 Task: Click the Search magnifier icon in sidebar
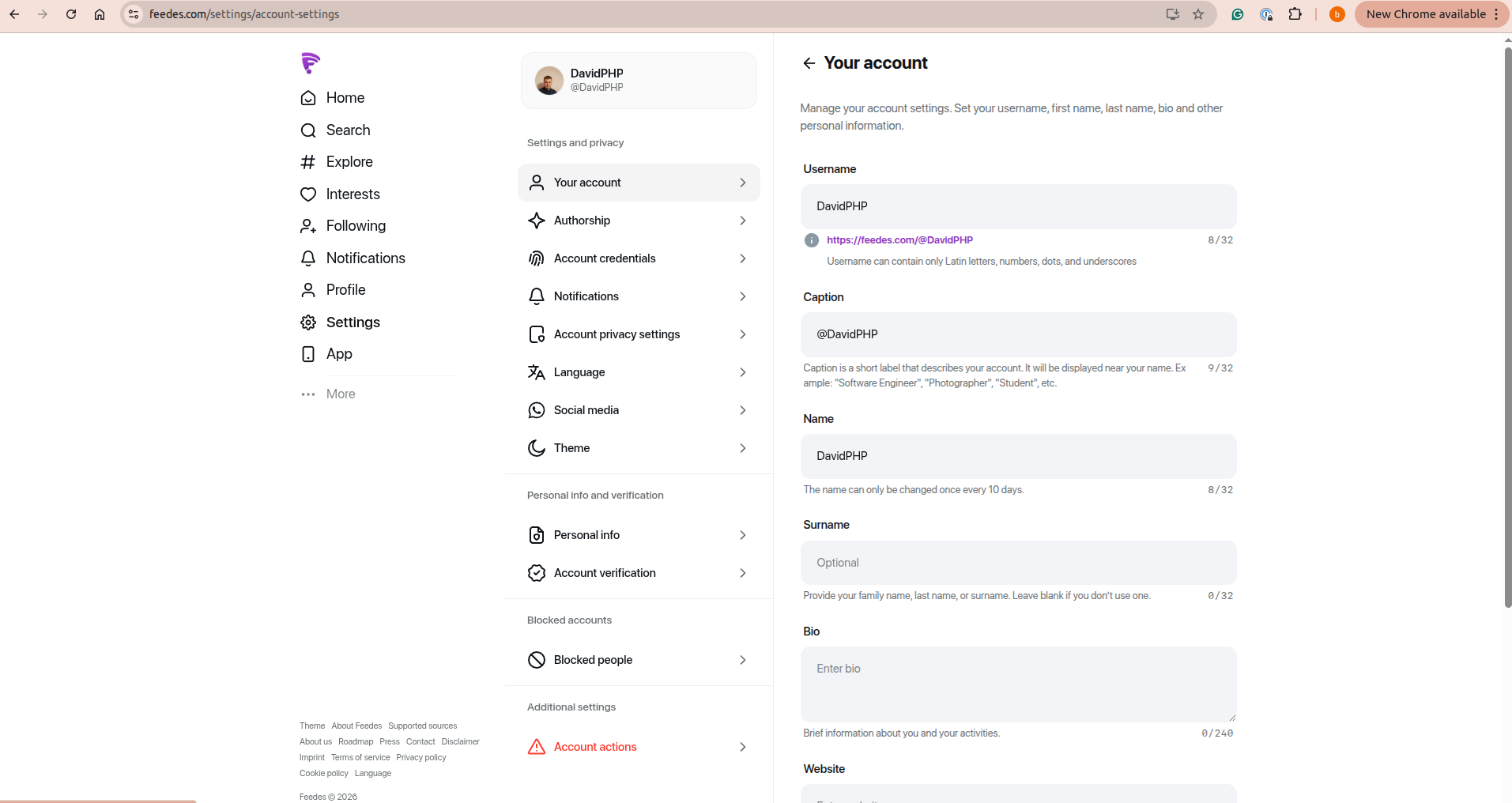(x=308, y=130)
